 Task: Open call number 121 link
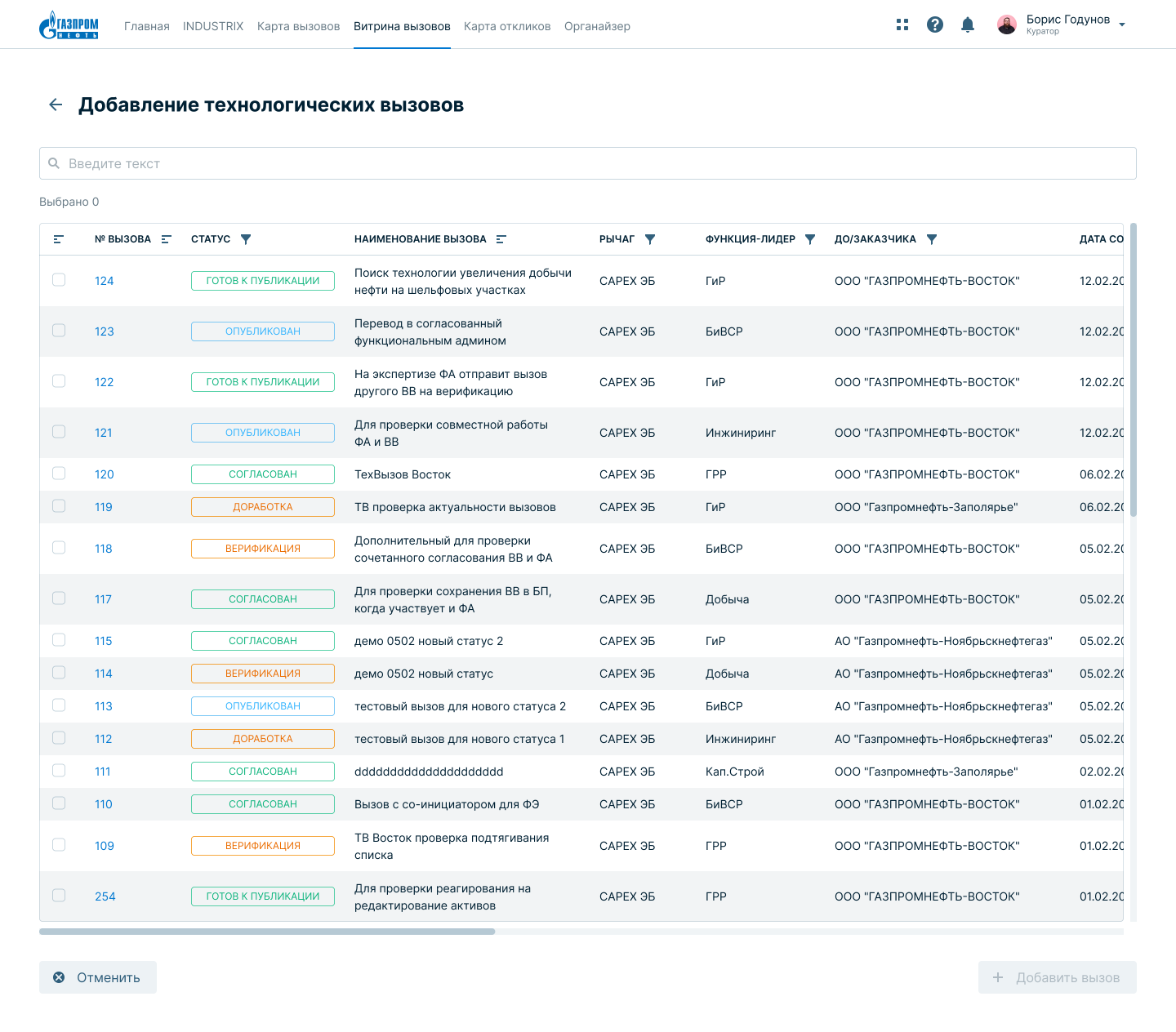pos(104,433)
